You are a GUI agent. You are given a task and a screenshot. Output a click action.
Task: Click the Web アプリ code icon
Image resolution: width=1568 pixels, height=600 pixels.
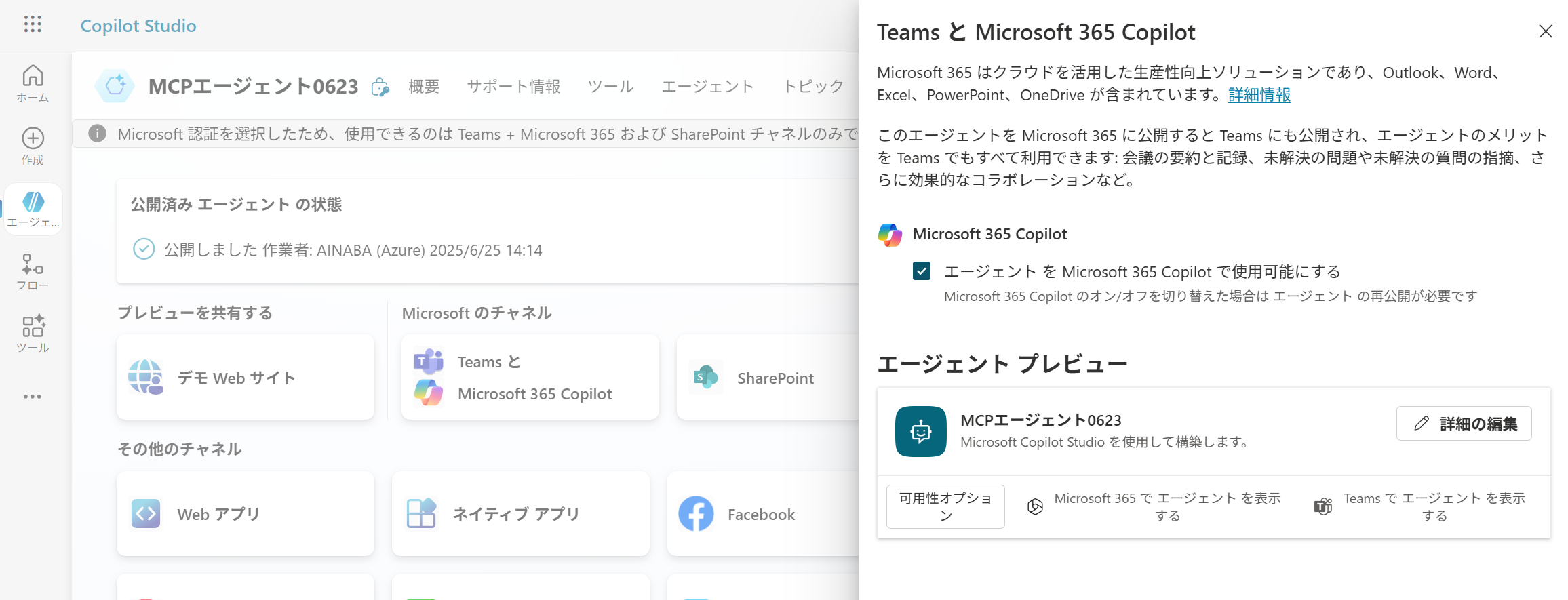coord(146,514)
